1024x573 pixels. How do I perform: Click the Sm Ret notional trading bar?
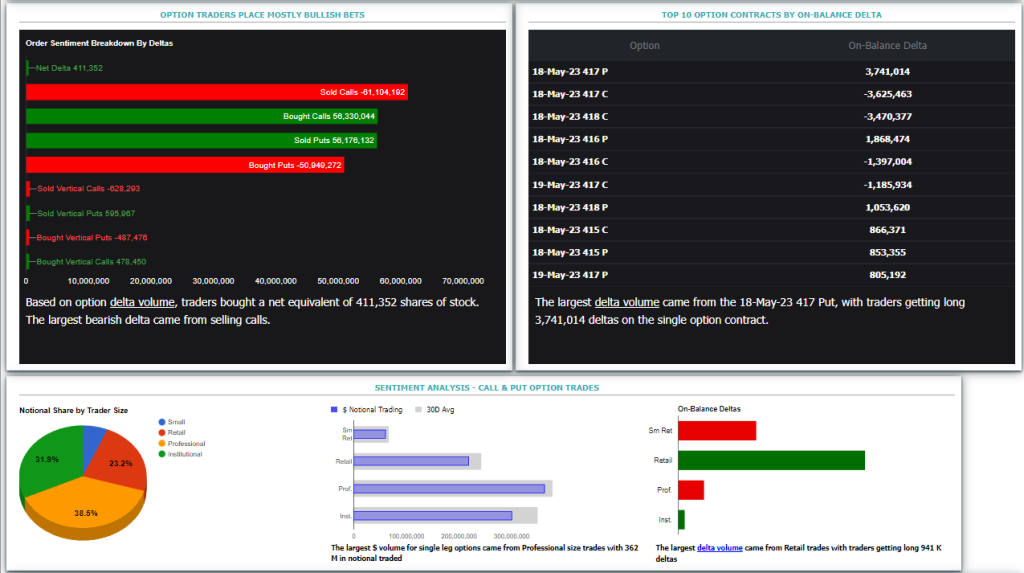pos(370,434)
